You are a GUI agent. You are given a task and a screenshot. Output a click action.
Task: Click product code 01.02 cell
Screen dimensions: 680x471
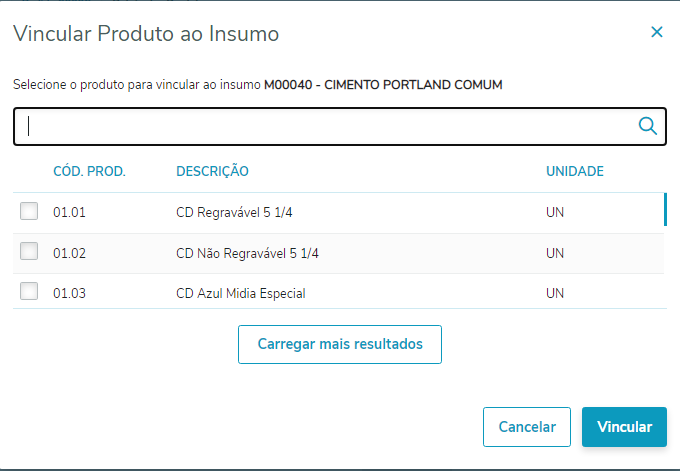point(70,253)
